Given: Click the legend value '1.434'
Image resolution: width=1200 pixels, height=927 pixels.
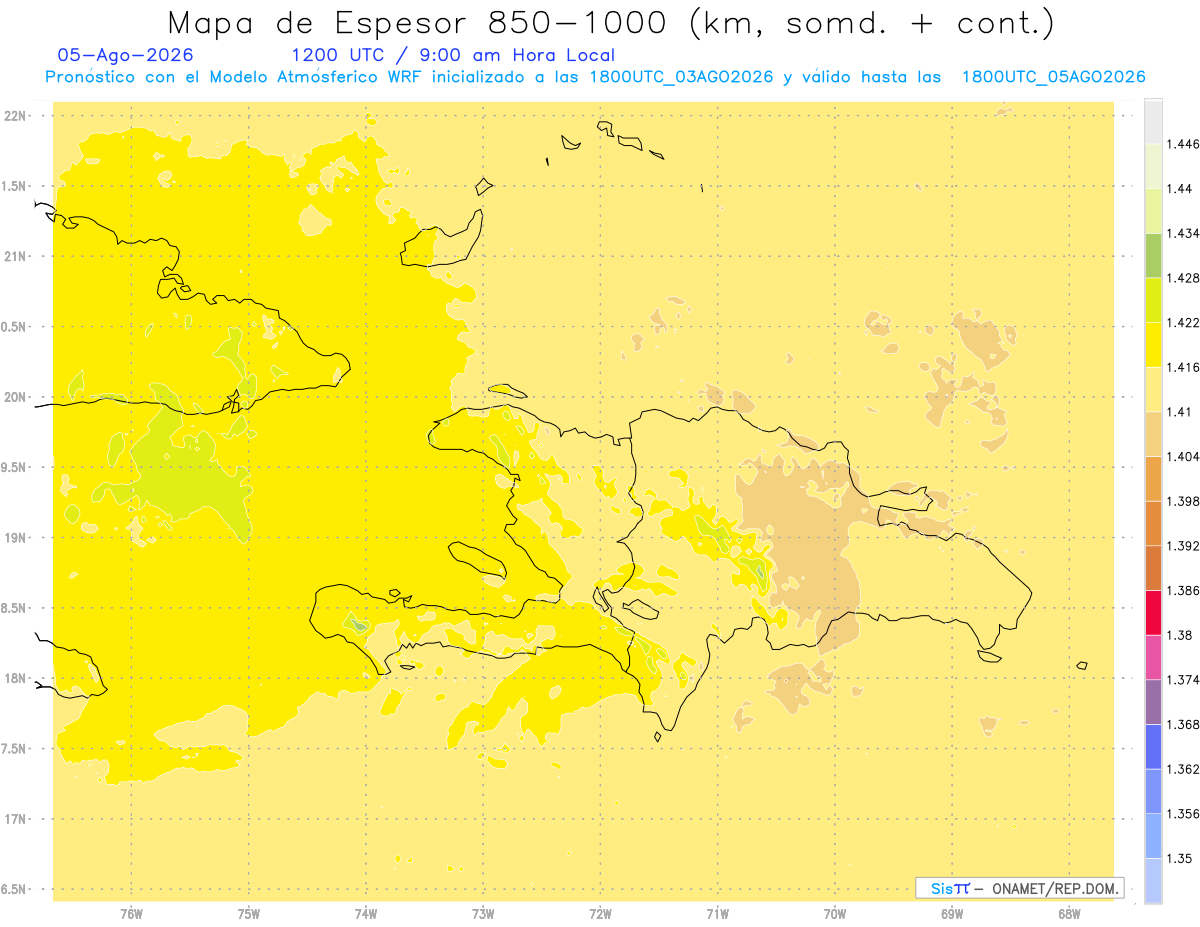Looking at the screenshot, I should pyautogui.click(x=1183, y=233).
